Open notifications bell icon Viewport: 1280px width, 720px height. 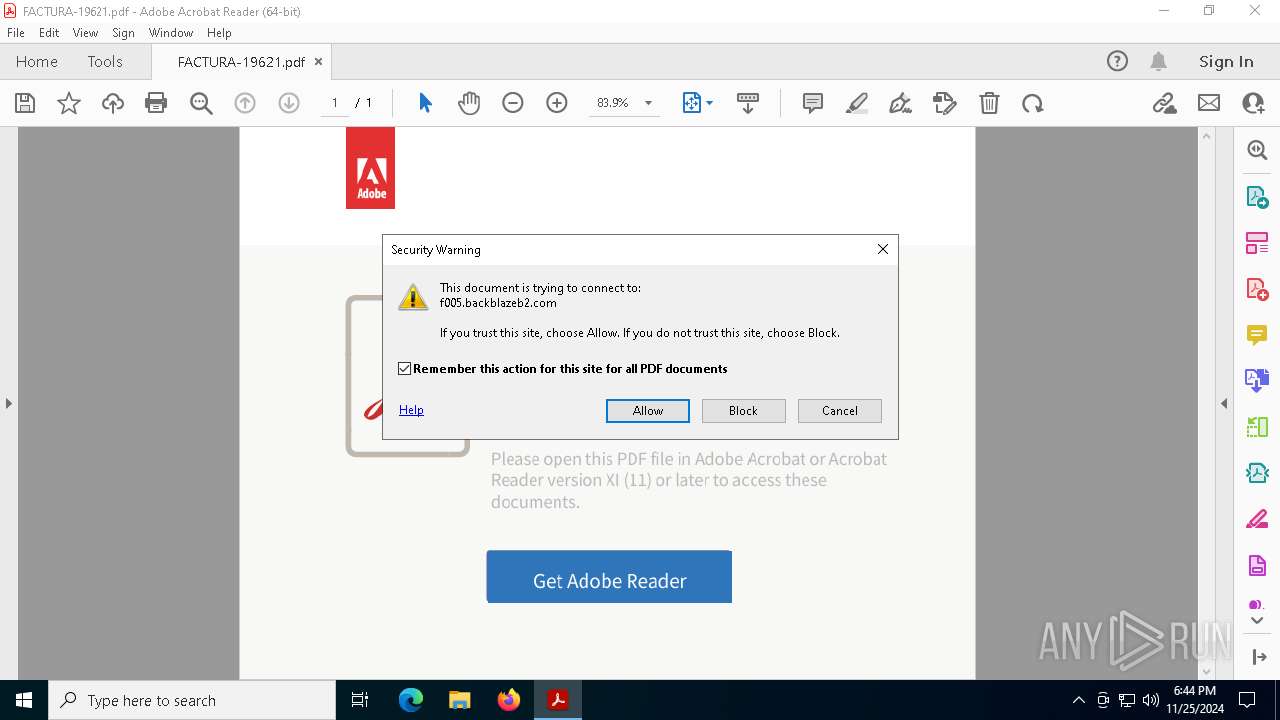point(1158,61)
